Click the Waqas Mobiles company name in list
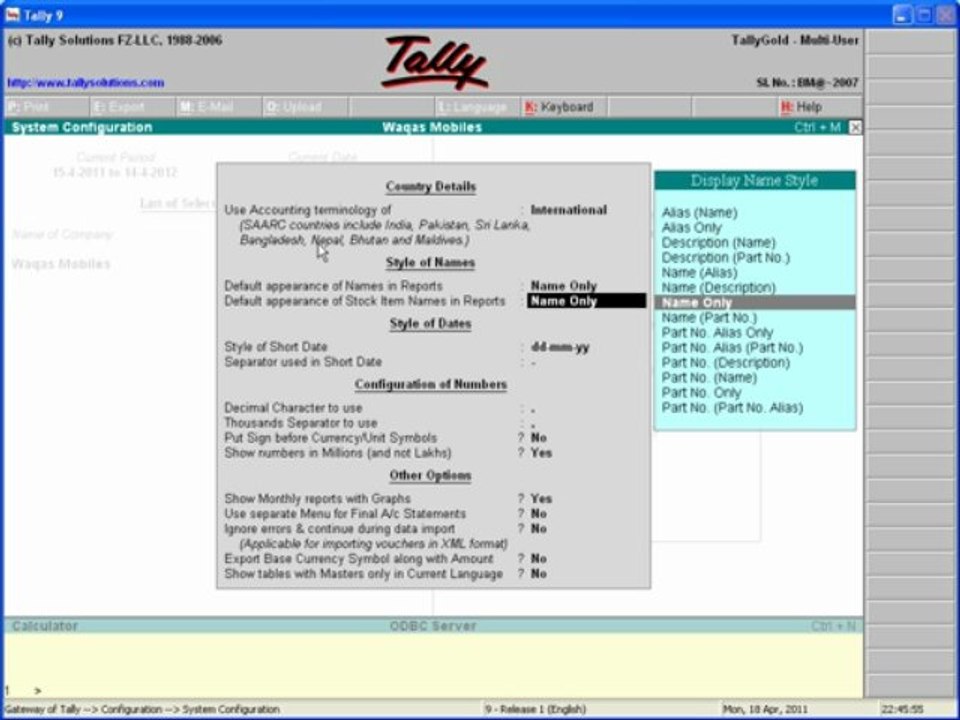 (x=61, y=264)
